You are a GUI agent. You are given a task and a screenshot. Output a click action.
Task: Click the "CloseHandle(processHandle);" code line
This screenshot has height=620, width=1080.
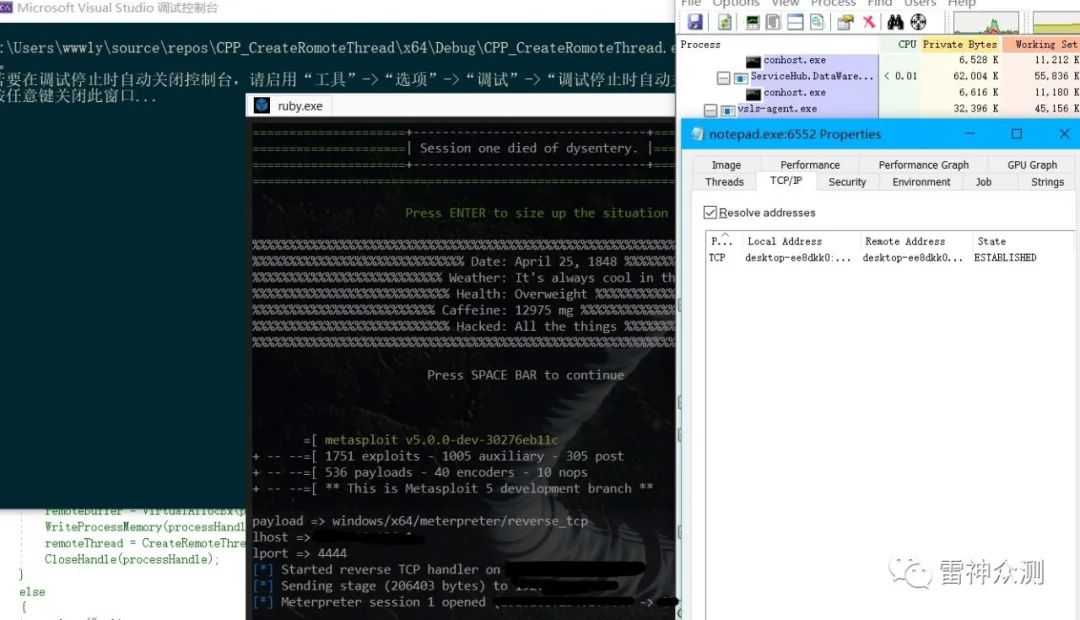pyautogui.click(x=132, y=559)
